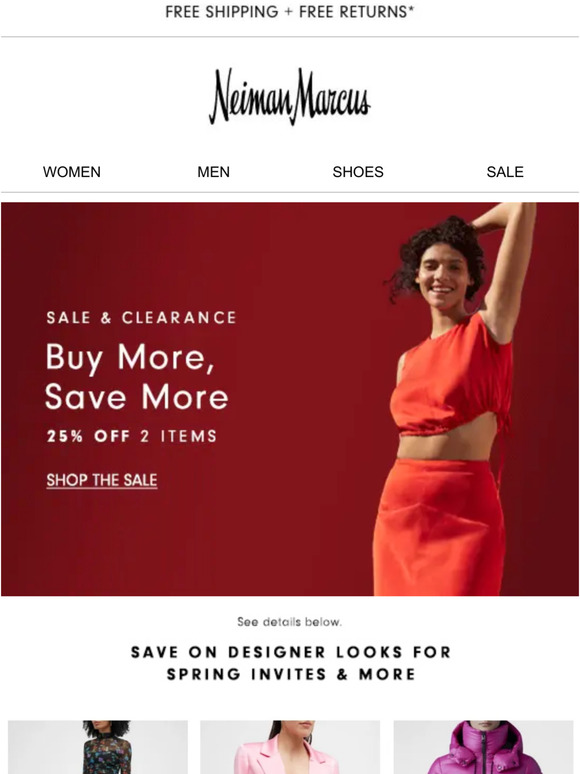Image resolution: width=580 pixels, height=774 pixels.
Task: Click the model's orange skirt
Action: [x=439, y=527]
